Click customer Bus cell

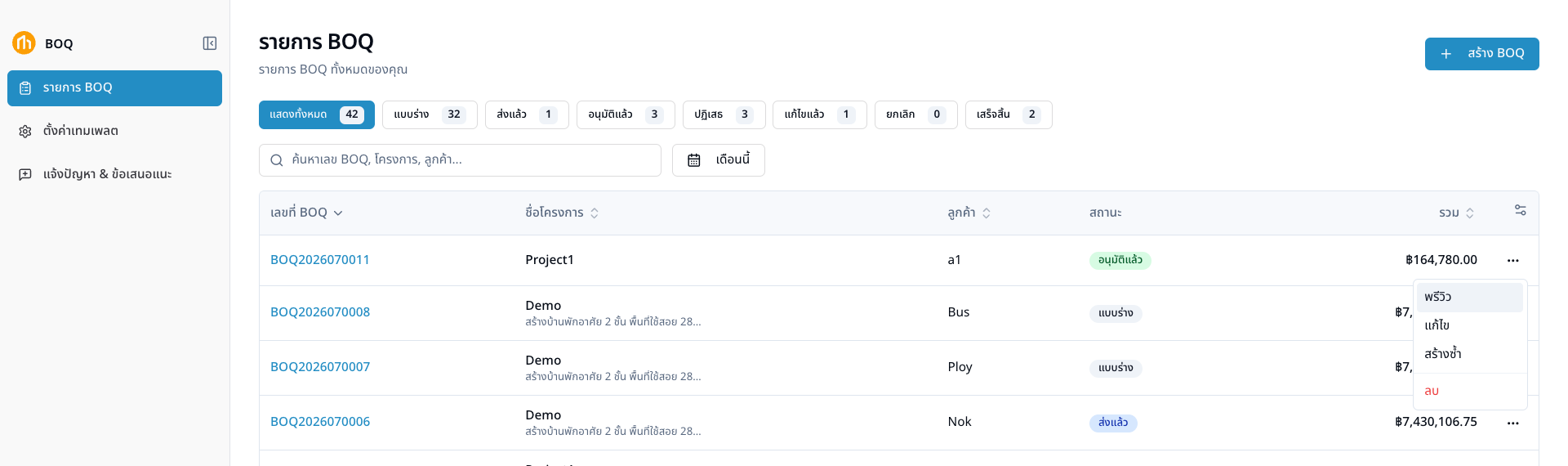959,312
